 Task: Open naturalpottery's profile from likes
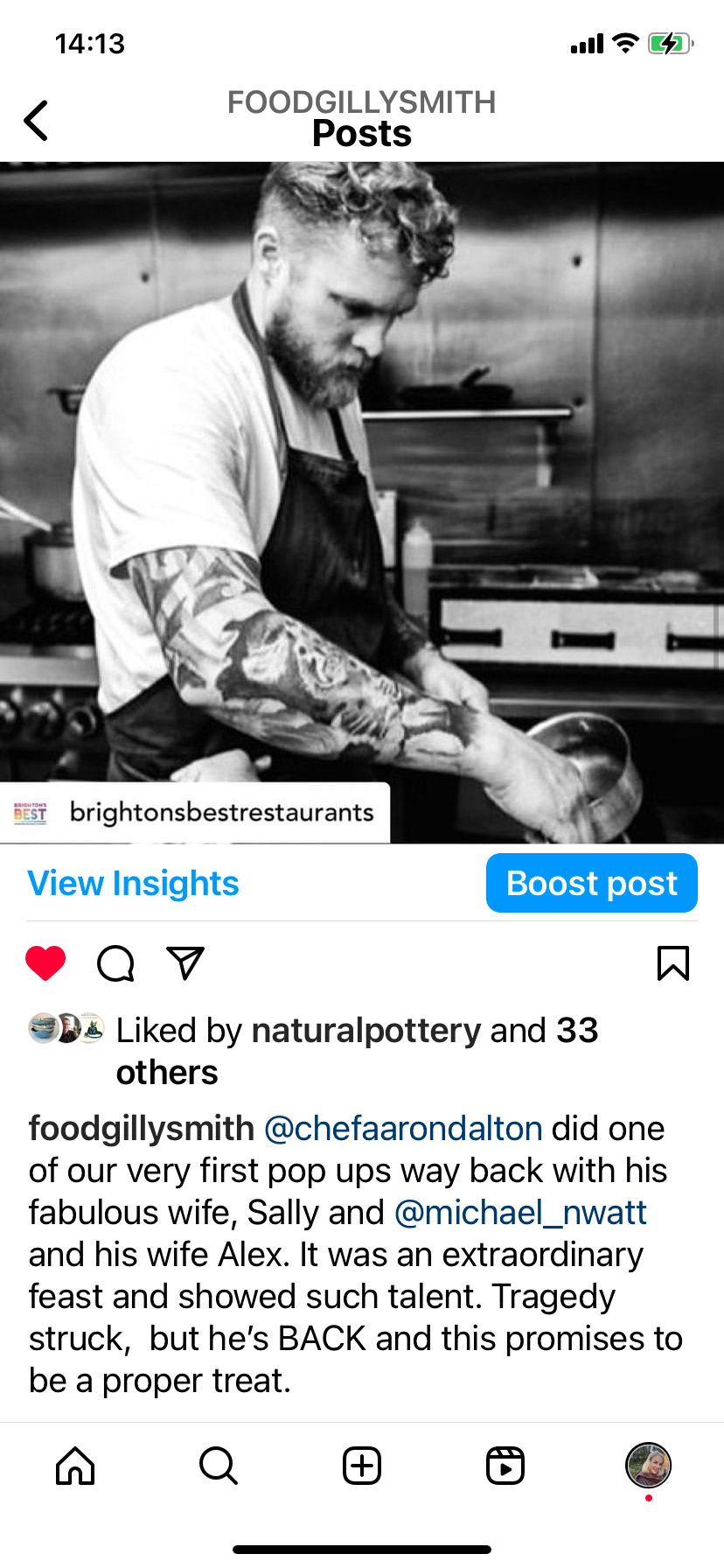point(366,1030)
